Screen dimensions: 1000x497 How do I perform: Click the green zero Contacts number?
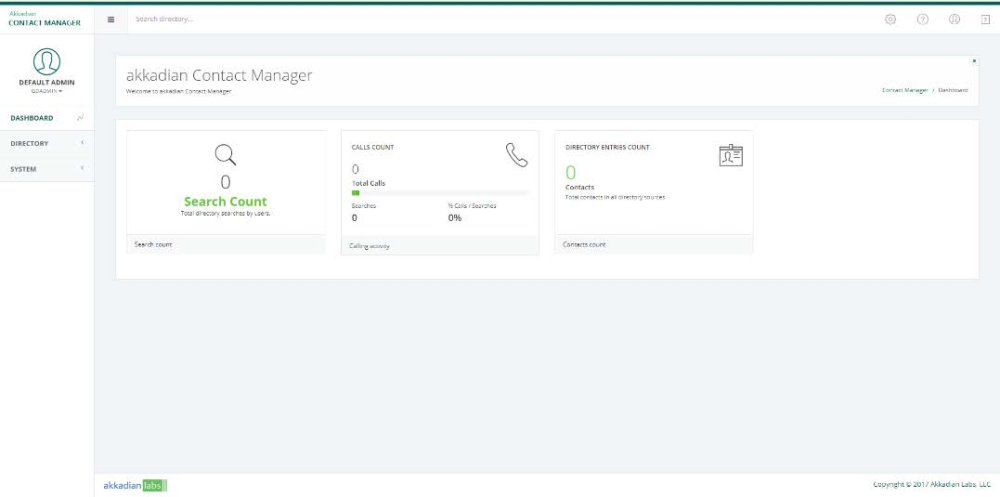[571, 173]
